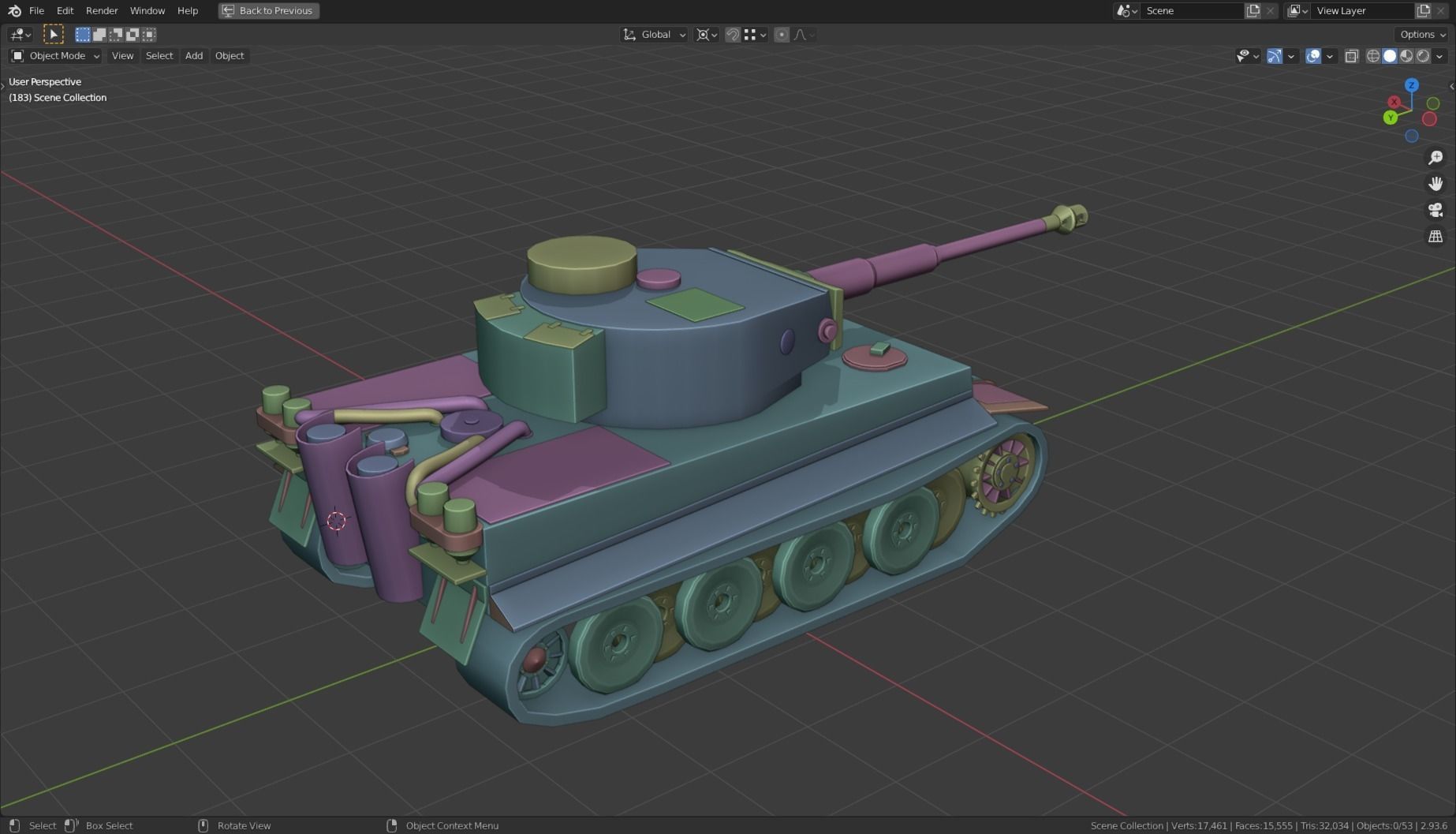Screen dimensions: 1456x834
Task: Open the view layer browse dropdown icon
Action: point(1297,11)
